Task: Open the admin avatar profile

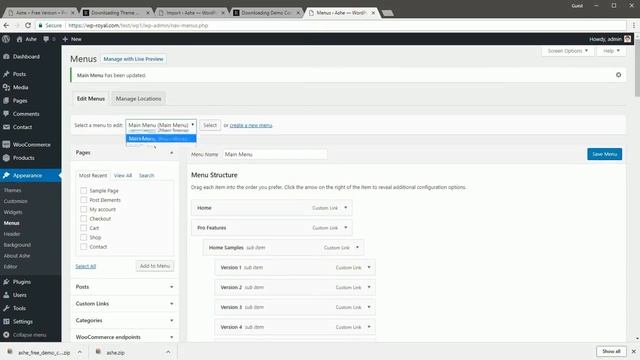Action: pyautogui.click(x=627, y=39)
